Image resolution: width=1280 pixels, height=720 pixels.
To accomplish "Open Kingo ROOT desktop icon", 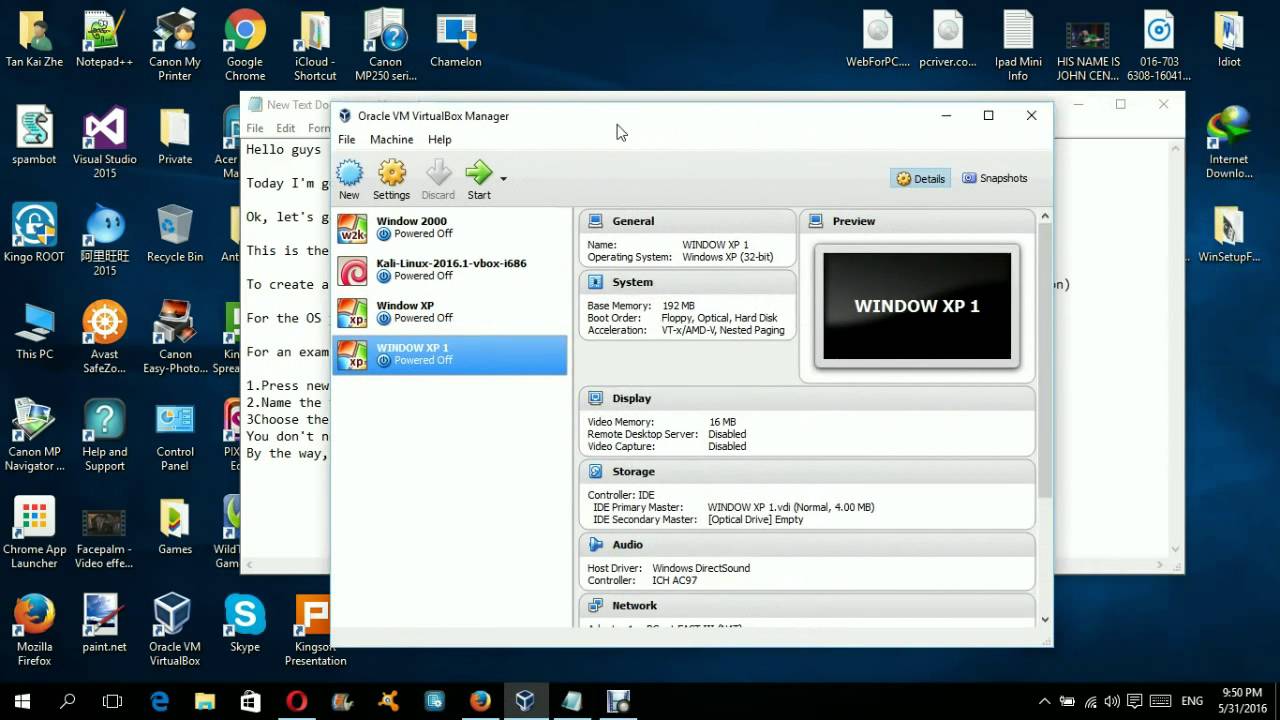I will 34,234.
